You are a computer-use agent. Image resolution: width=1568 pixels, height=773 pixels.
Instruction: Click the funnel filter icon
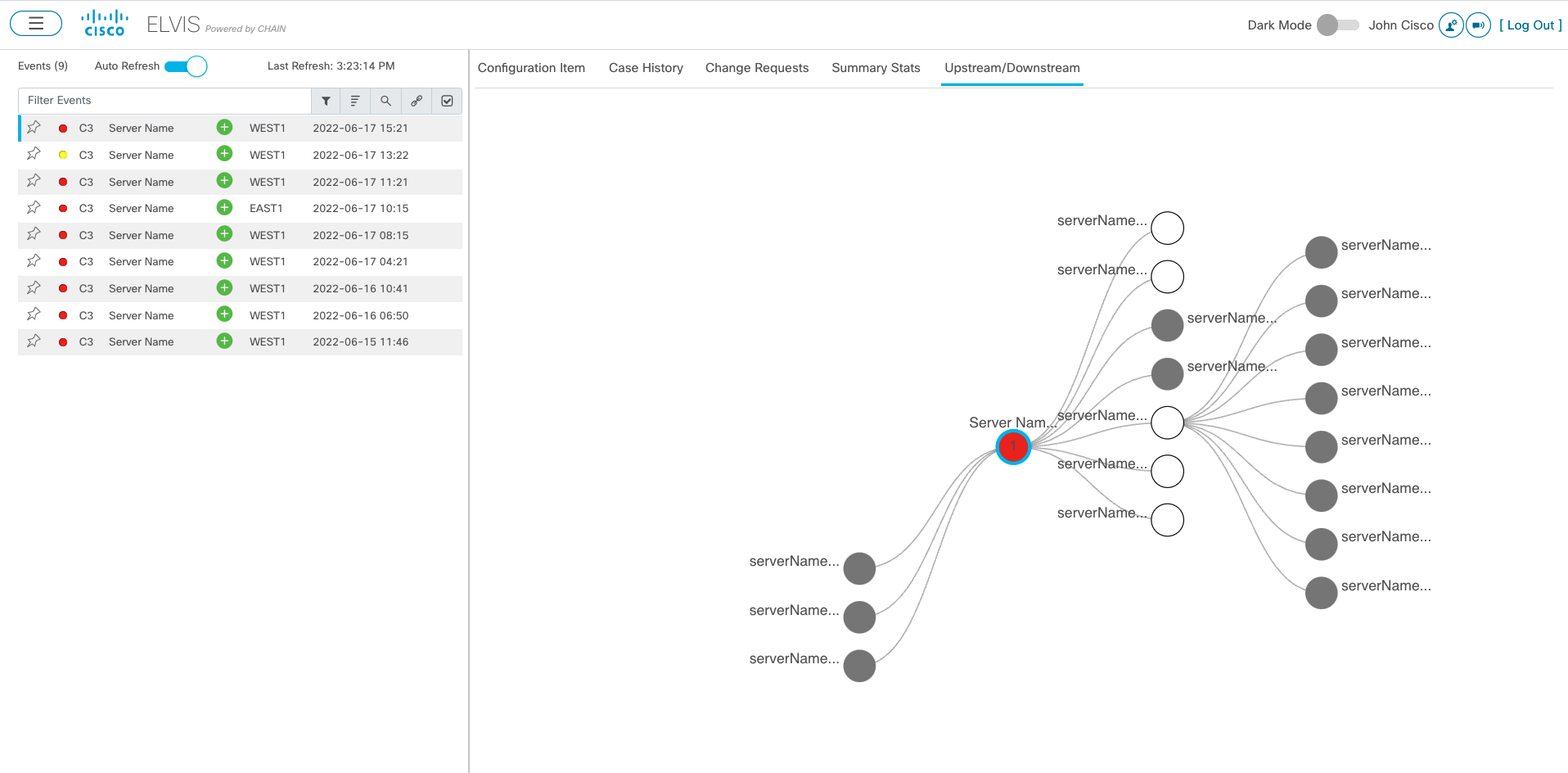326,101
